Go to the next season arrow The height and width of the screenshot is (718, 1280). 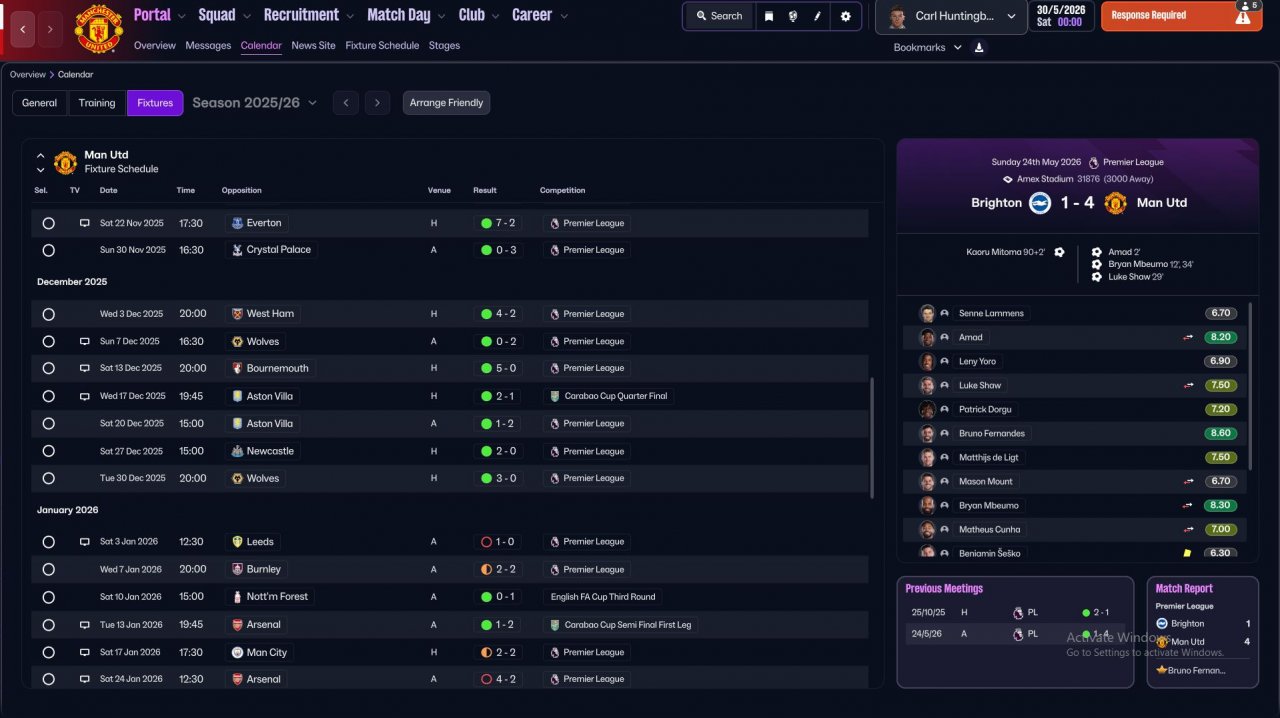(x=377, y=103)
